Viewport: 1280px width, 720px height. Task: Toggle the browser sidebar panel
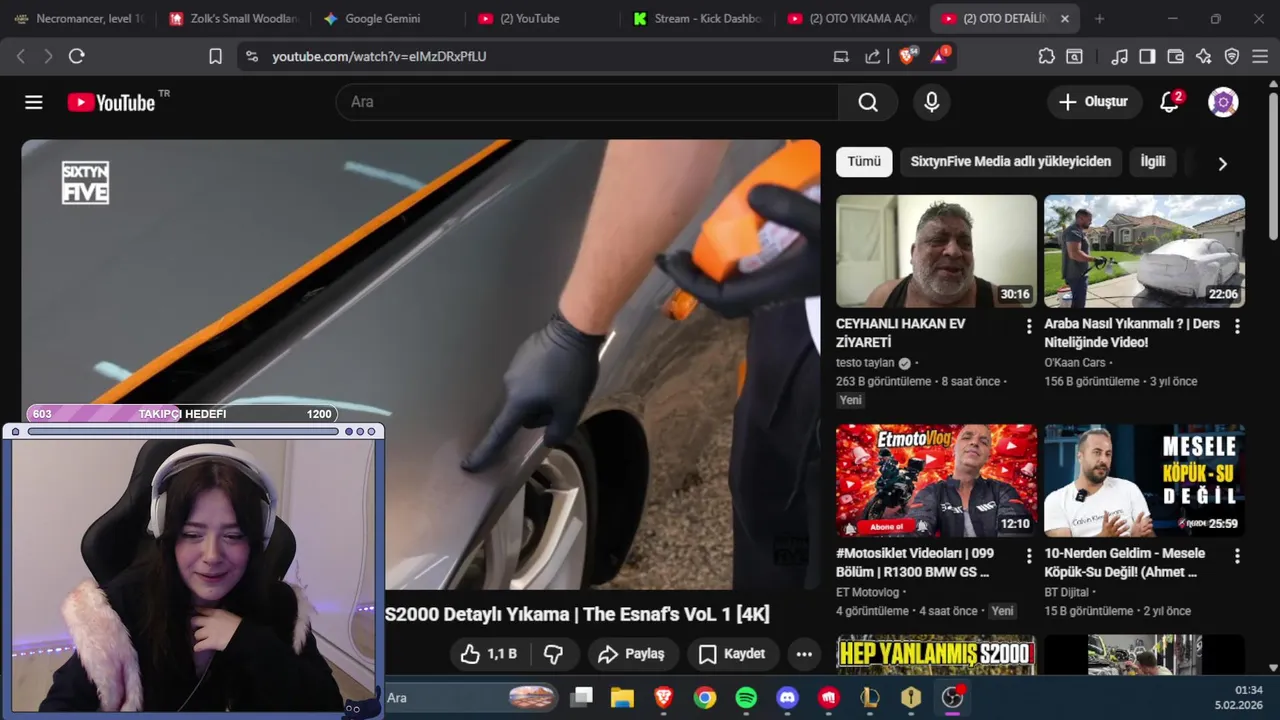[1148, 57]
